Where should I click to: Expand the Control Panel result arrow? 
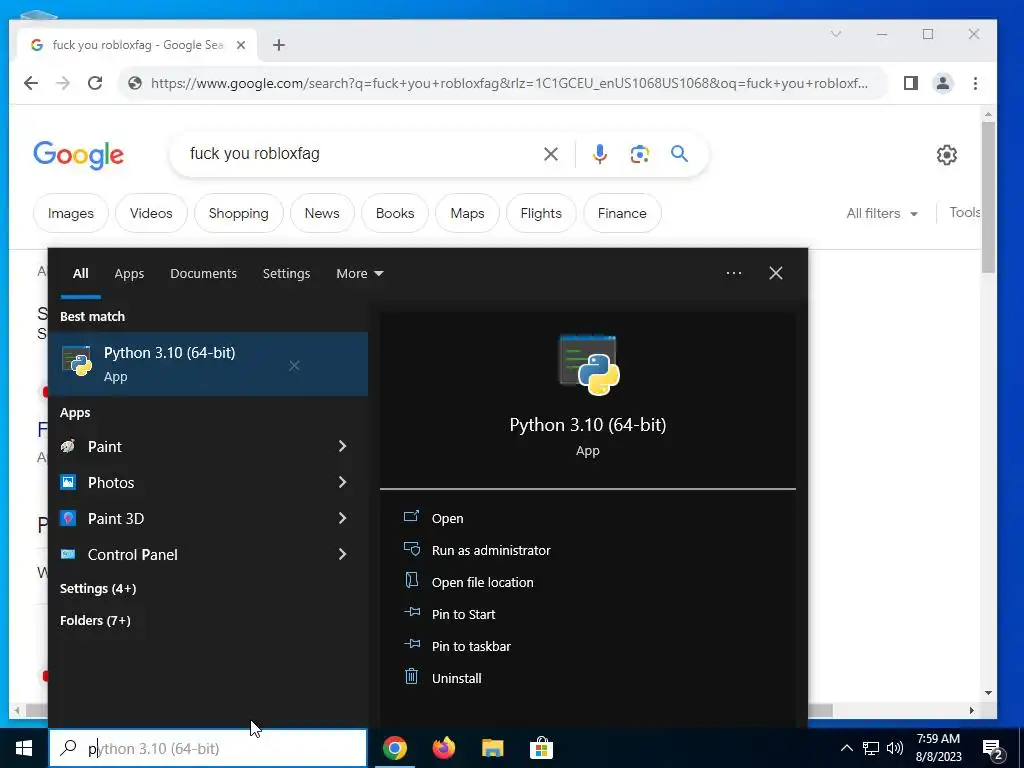click(x=342, y=554)
